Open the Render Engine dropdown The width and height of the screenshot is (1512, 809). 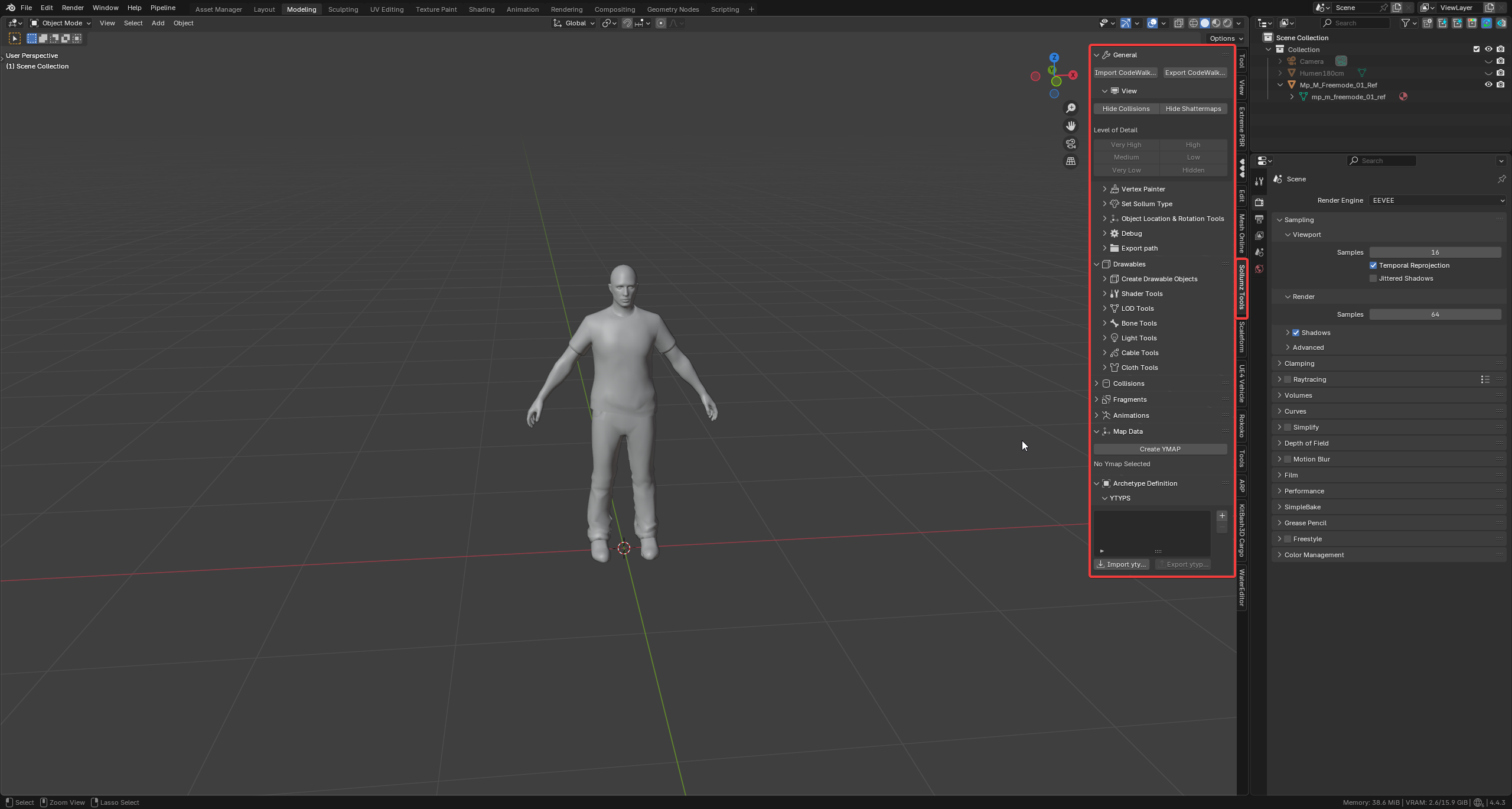[1437, 200]
